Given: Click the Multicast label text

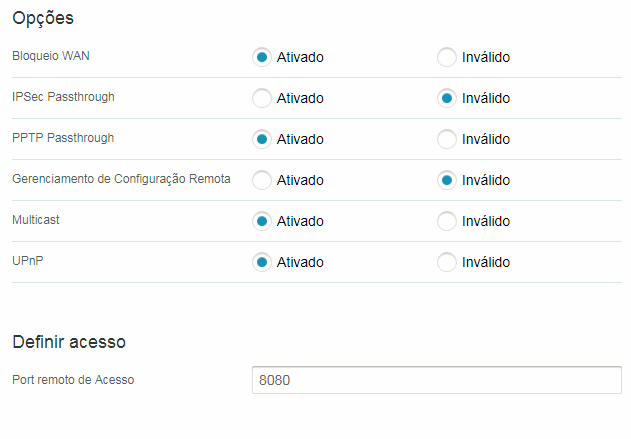Looking at the screenshot, I should click(36, 220).
